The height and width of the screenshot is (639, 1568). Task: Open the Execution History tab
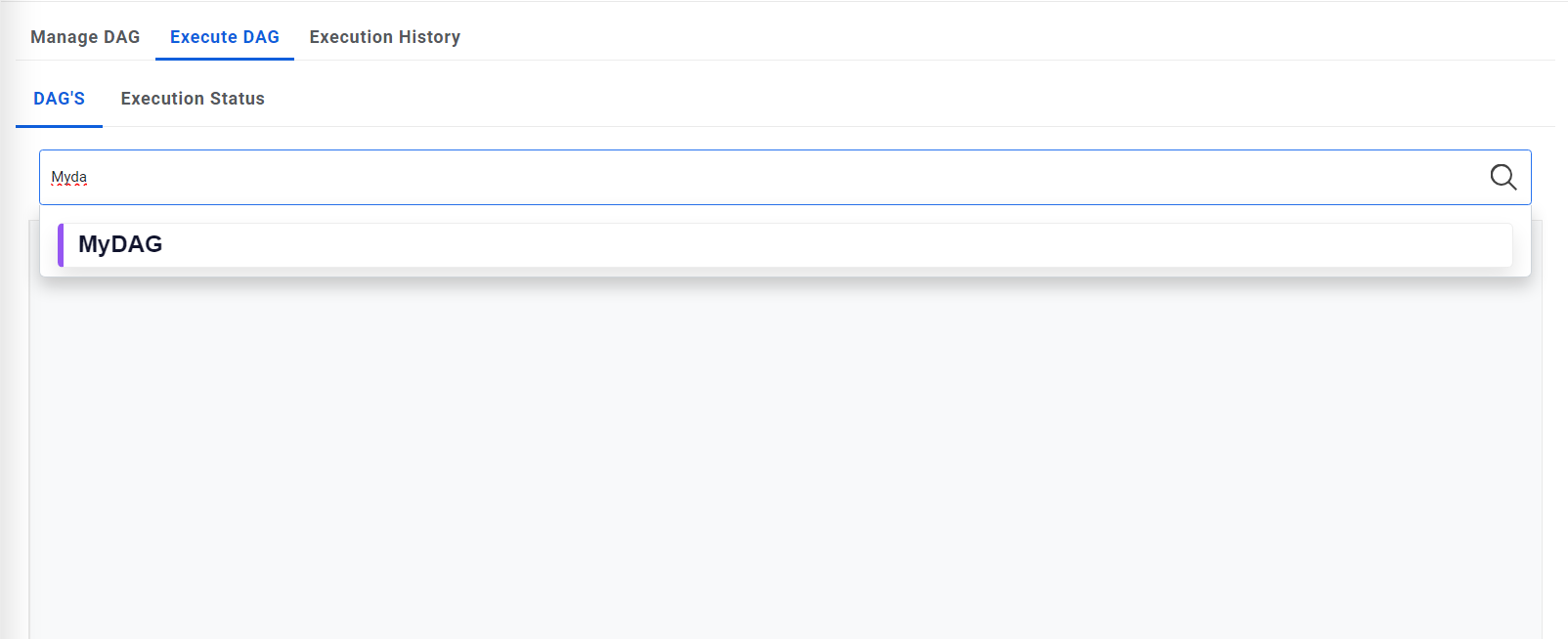click(384, 36)
